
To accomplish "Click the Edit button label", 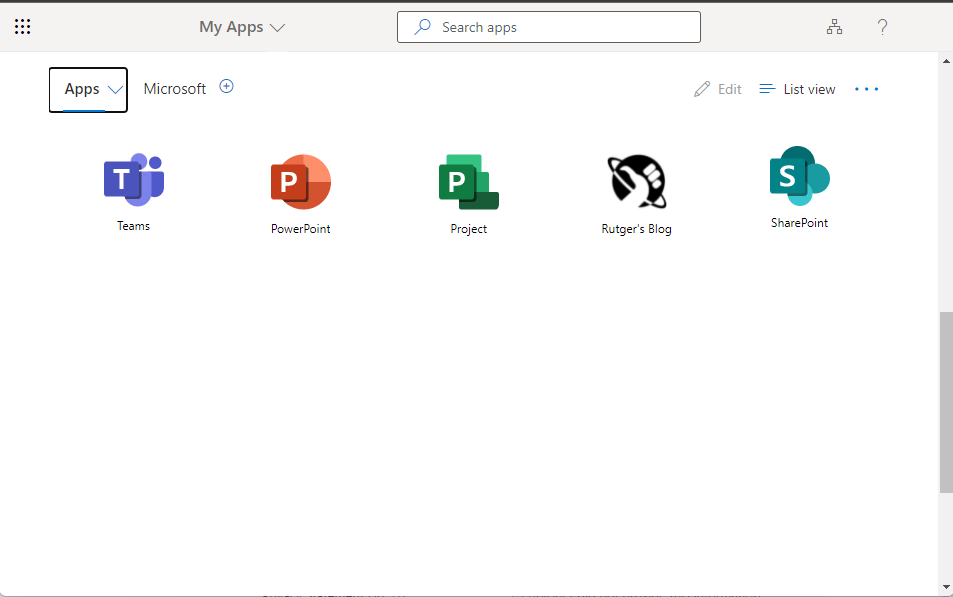I will coord(729,89).
